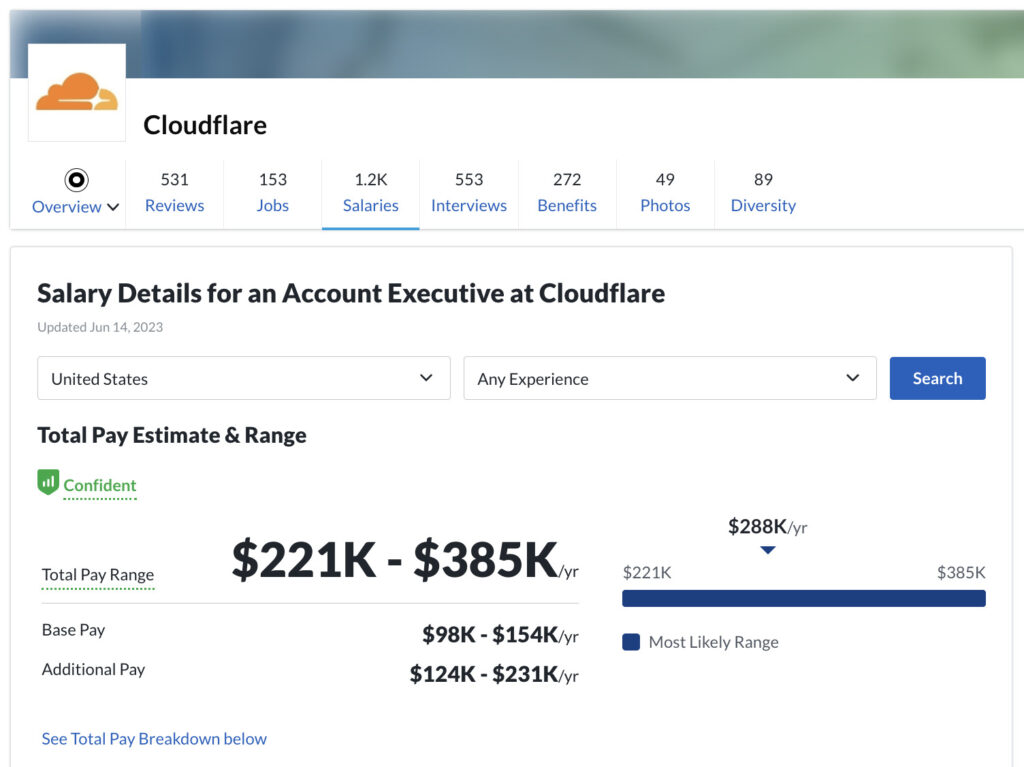This screenshot has width=1024, height=767.
Task: Click the $288K/yr median marker triangle
Action: [x=768, y=550]
